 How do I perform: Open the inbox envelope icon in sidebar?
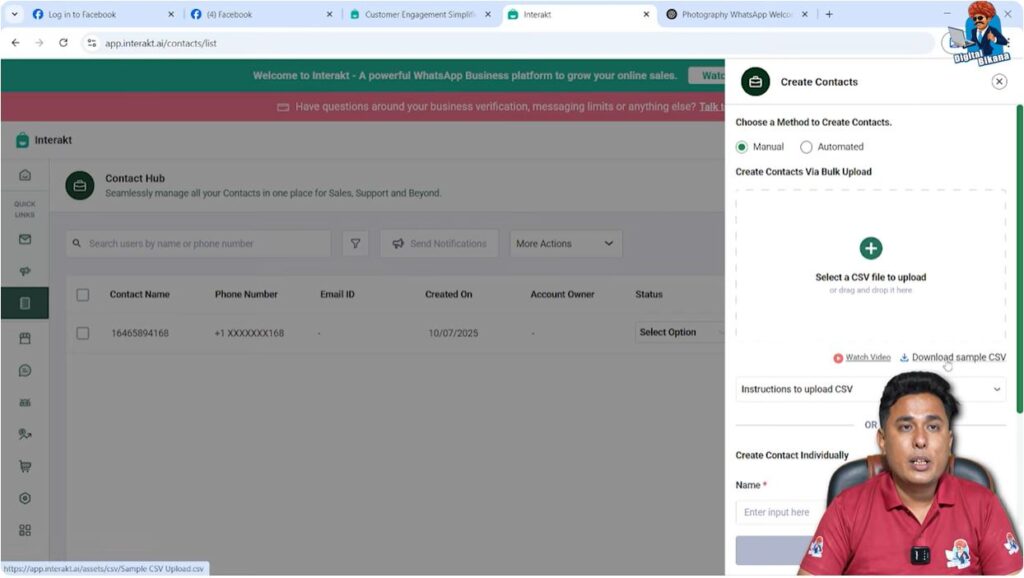pos(25,239)
